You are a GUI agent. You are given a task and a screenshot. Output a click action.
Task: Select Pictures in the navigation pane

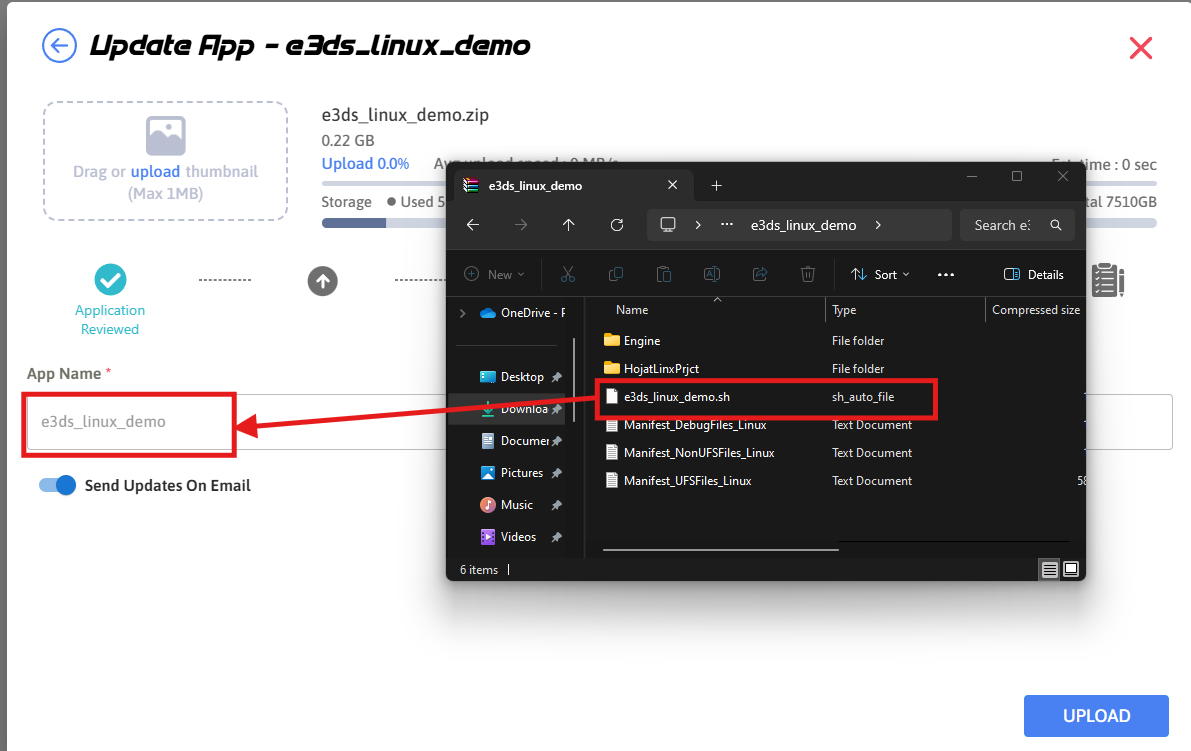pos(521,473)
